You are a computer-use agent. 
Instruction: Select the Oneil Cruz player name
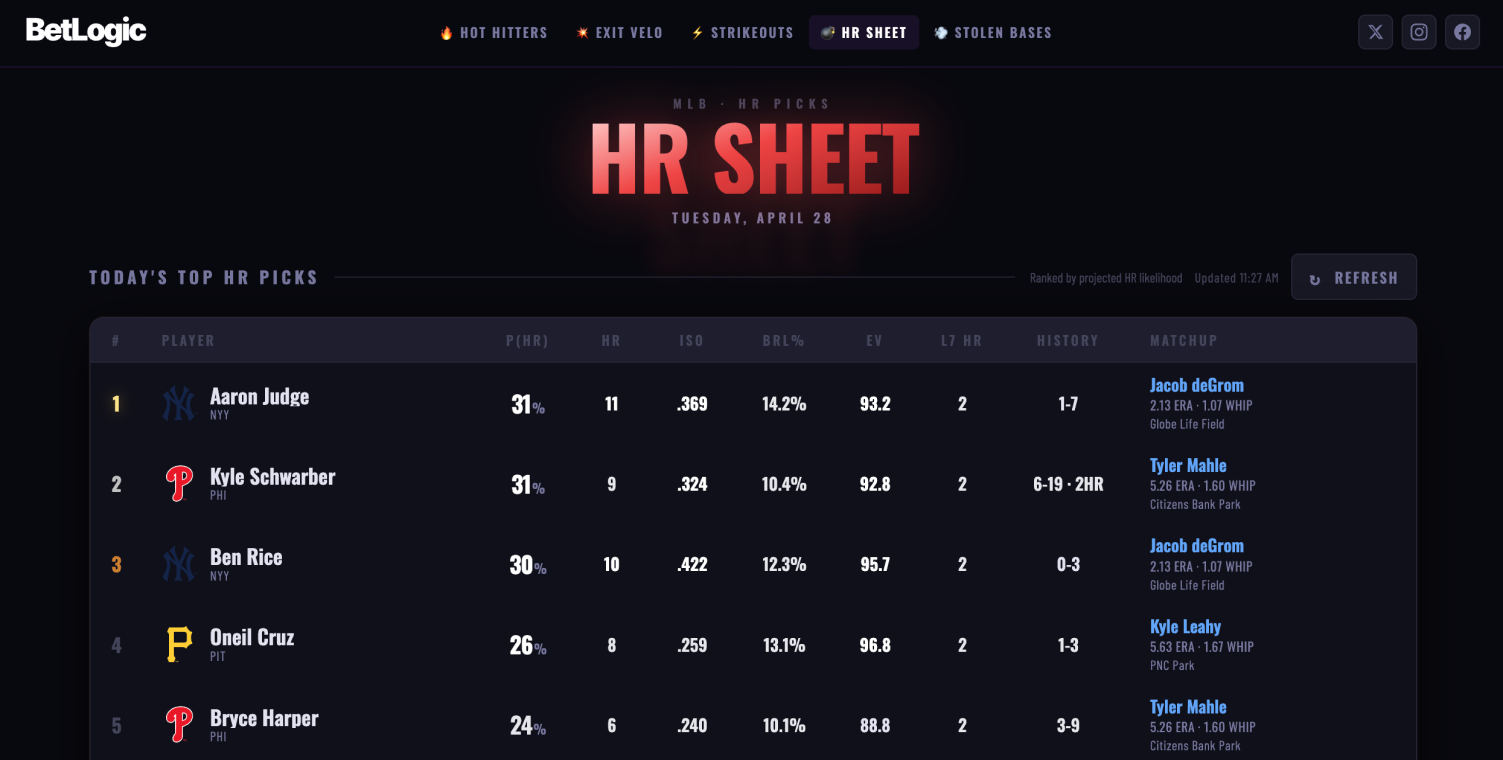coord(252,637)
